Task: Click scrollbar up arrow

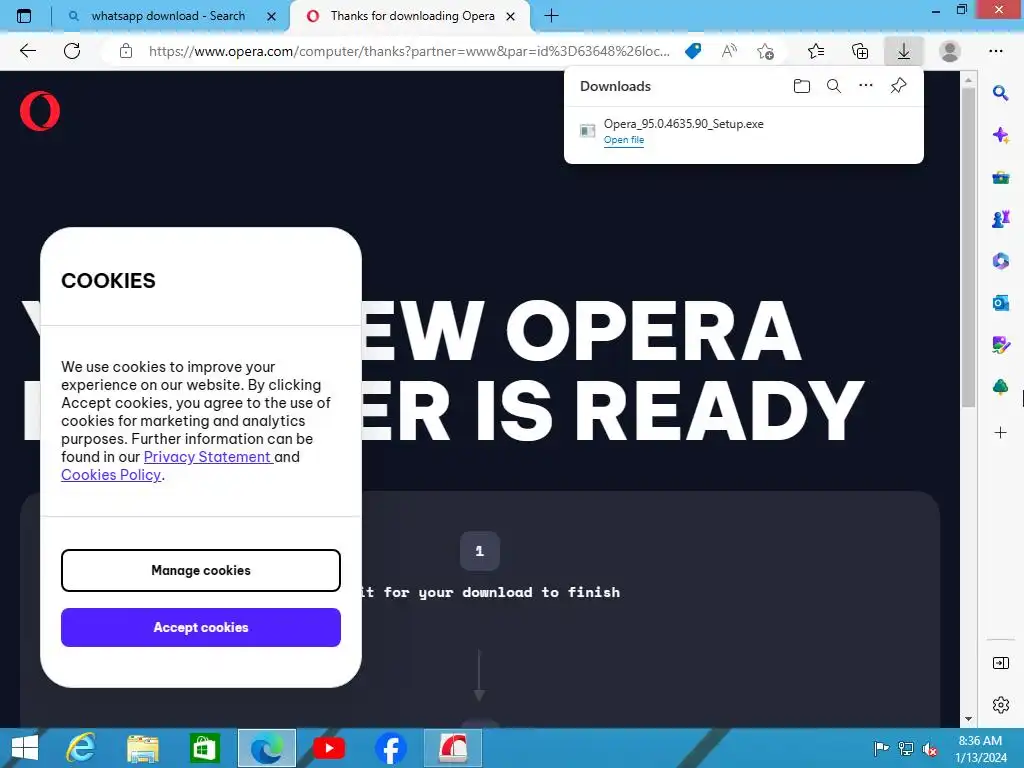Action: click(968, 80)
